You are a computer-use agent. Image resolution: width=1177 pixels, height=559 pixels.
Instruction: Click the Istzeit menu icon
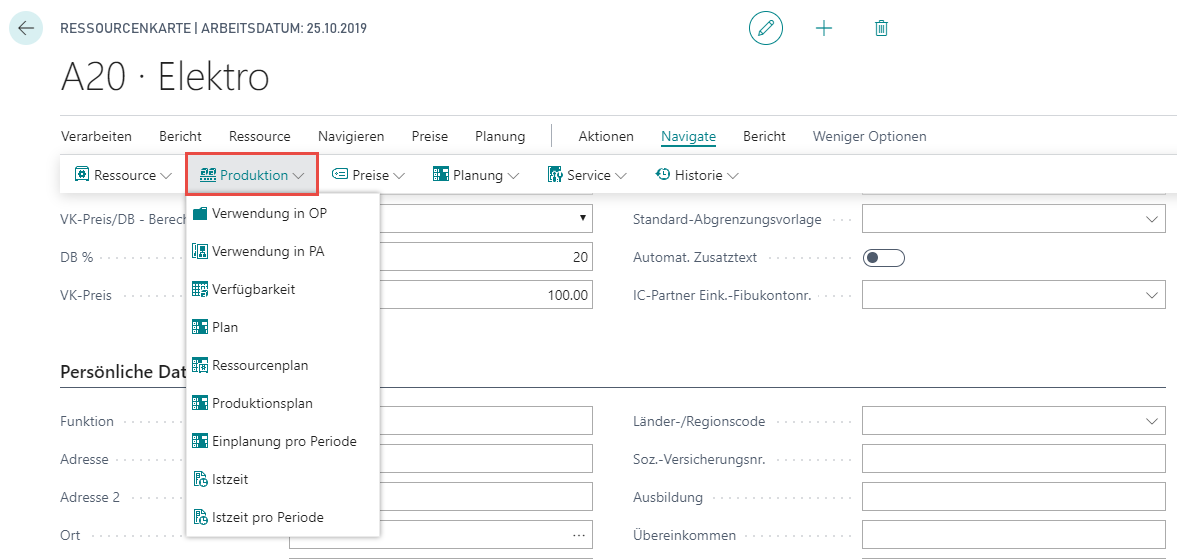[x=200, y=479]
